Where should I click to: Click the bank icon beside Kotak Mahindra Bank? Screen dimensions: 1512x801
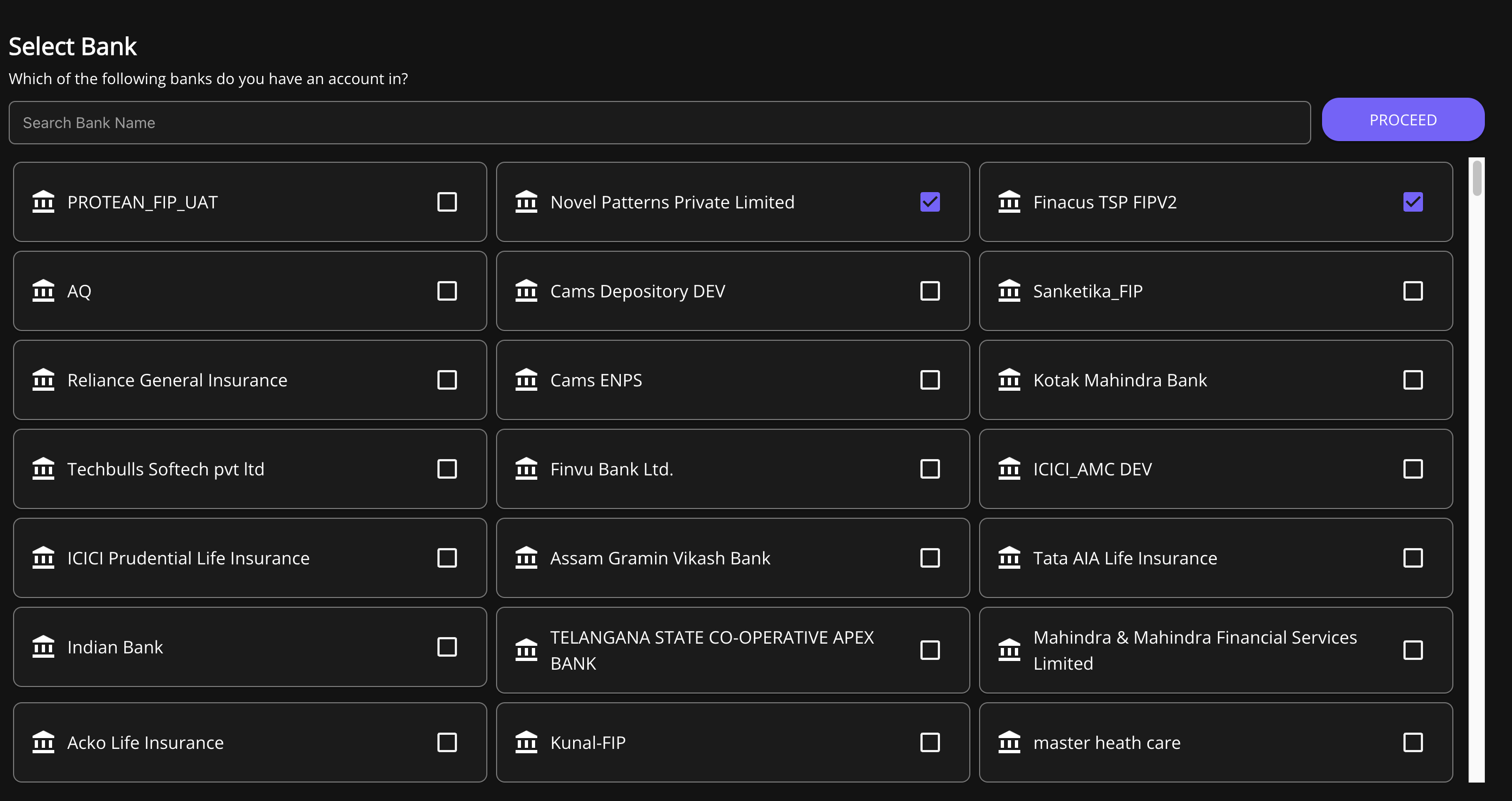[x=1009, y=380]
